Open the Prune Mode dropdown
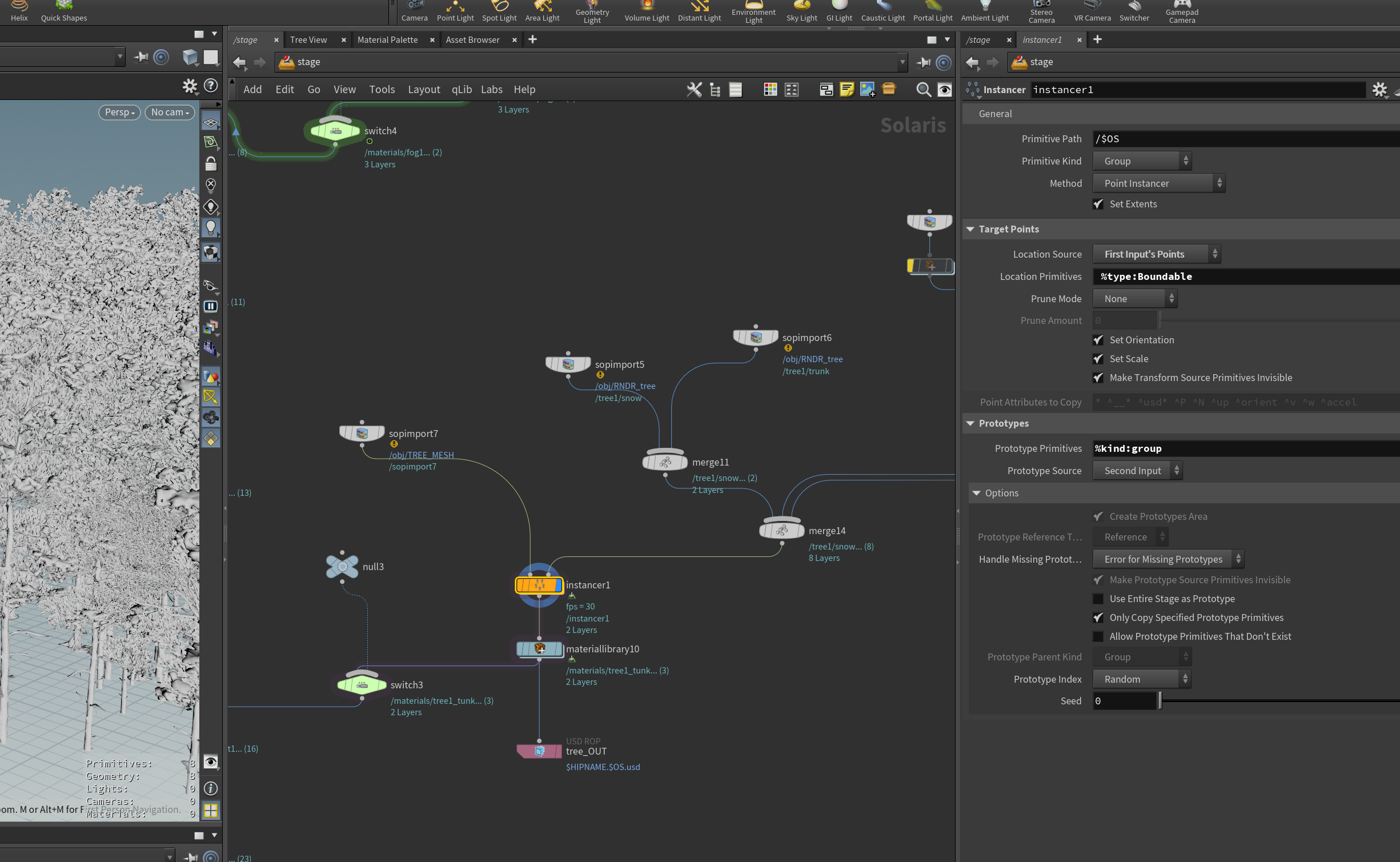 tap(1134, 299)
